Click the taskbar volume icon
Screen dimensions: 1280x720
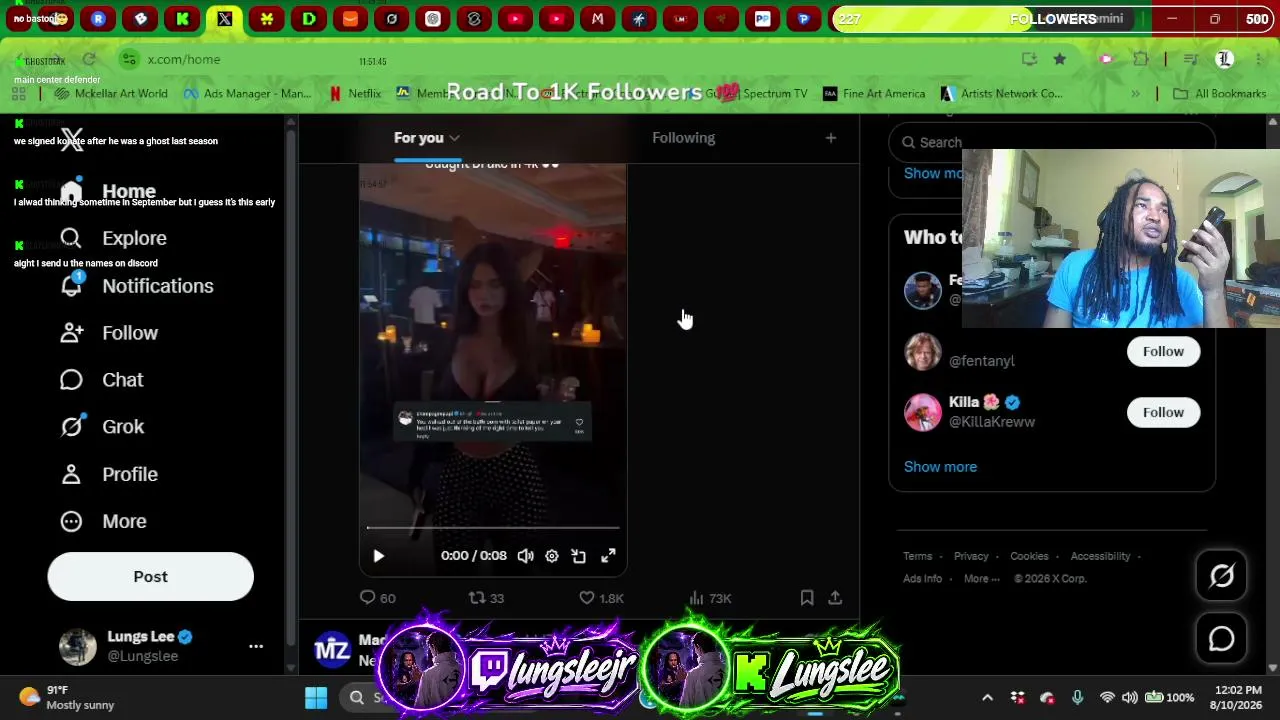tap(1129, 697)
